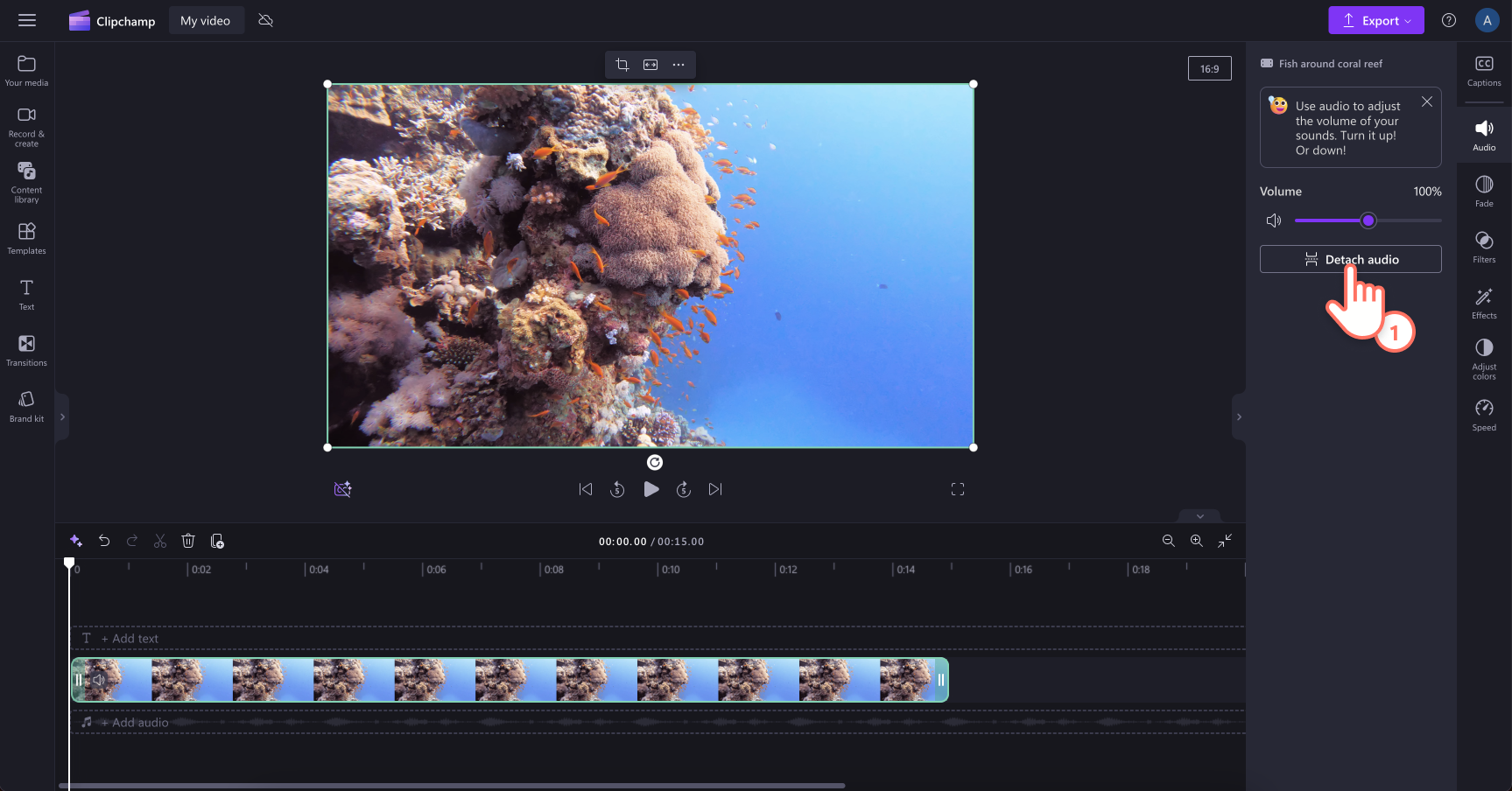The height and width of the screenshot is (791, 1512).
Task: Open Speed tab
Action: 1484,415
